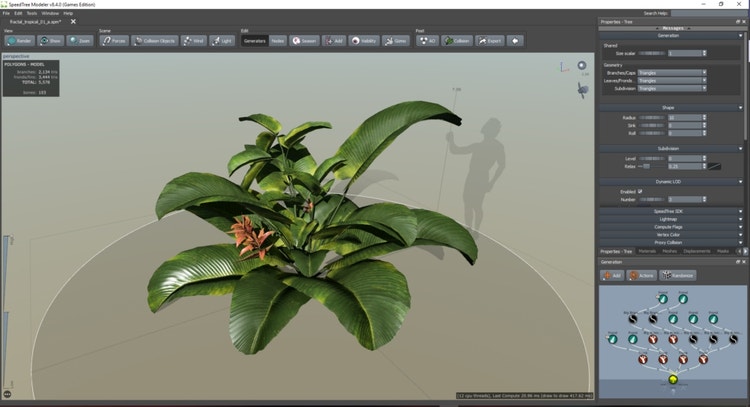Screen dimensions: 750x407
Task: Click the ellipsis icon at viewport bottom-left
Action: point(7,394)
